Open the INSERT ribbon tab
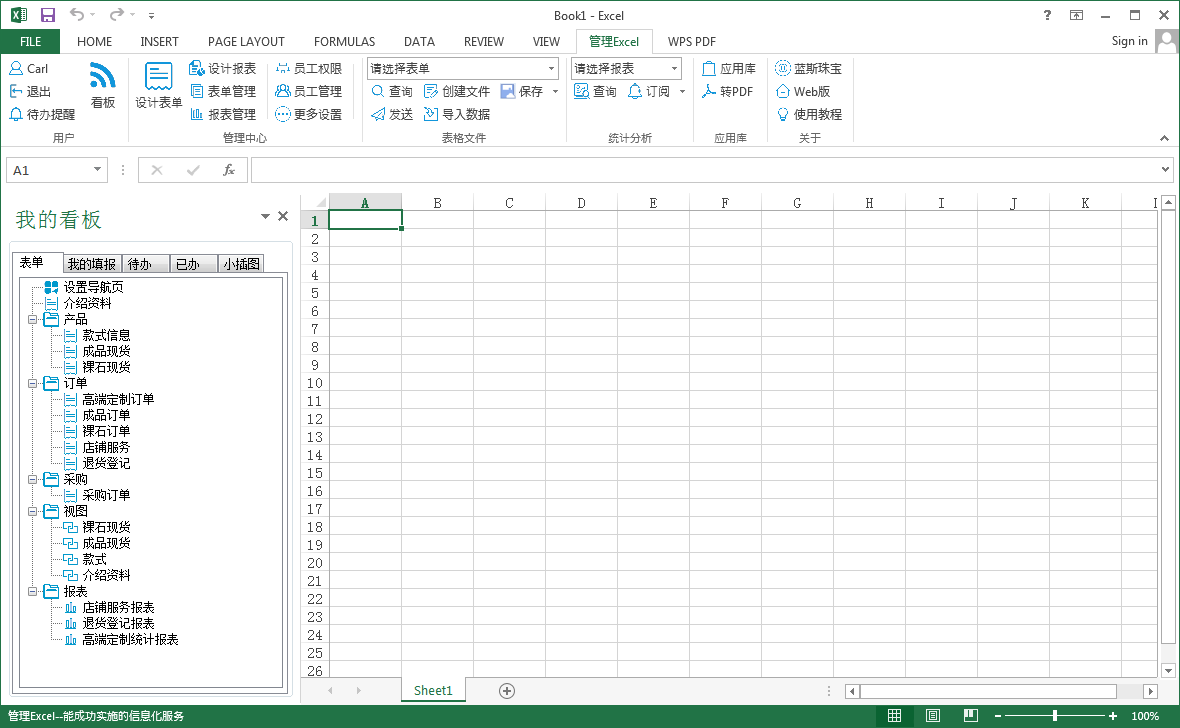Image resolution: width=1180 pixels, height=728 pixels. [x=160, y=41]
